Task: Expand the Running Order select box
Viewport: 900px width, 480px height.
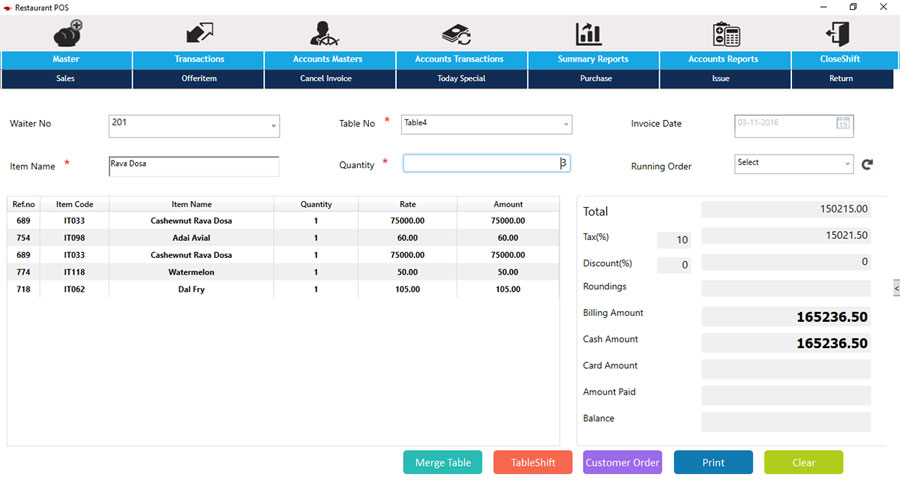Action: tap(847, 164)
